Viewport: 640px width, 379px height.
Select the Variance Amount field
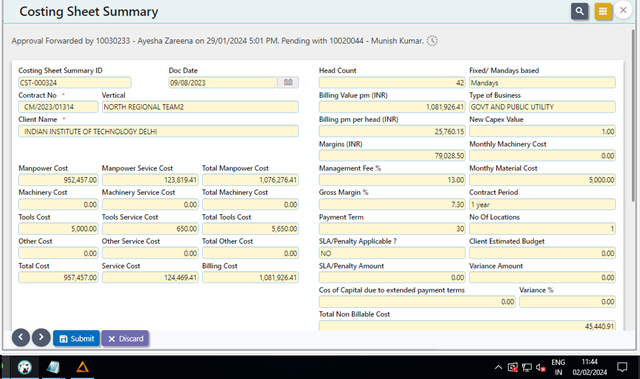(542, 277)
